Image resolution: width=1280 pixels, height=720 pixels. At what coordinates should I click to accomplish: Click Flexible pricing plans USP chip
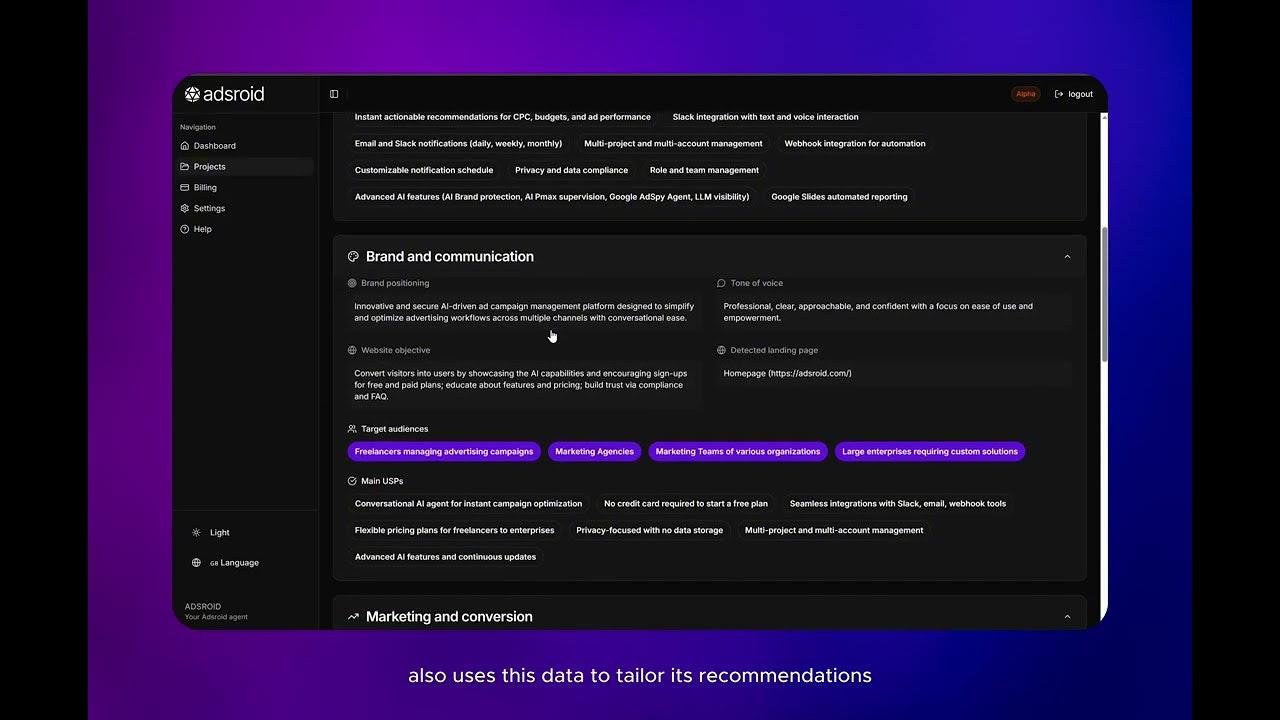454,531
